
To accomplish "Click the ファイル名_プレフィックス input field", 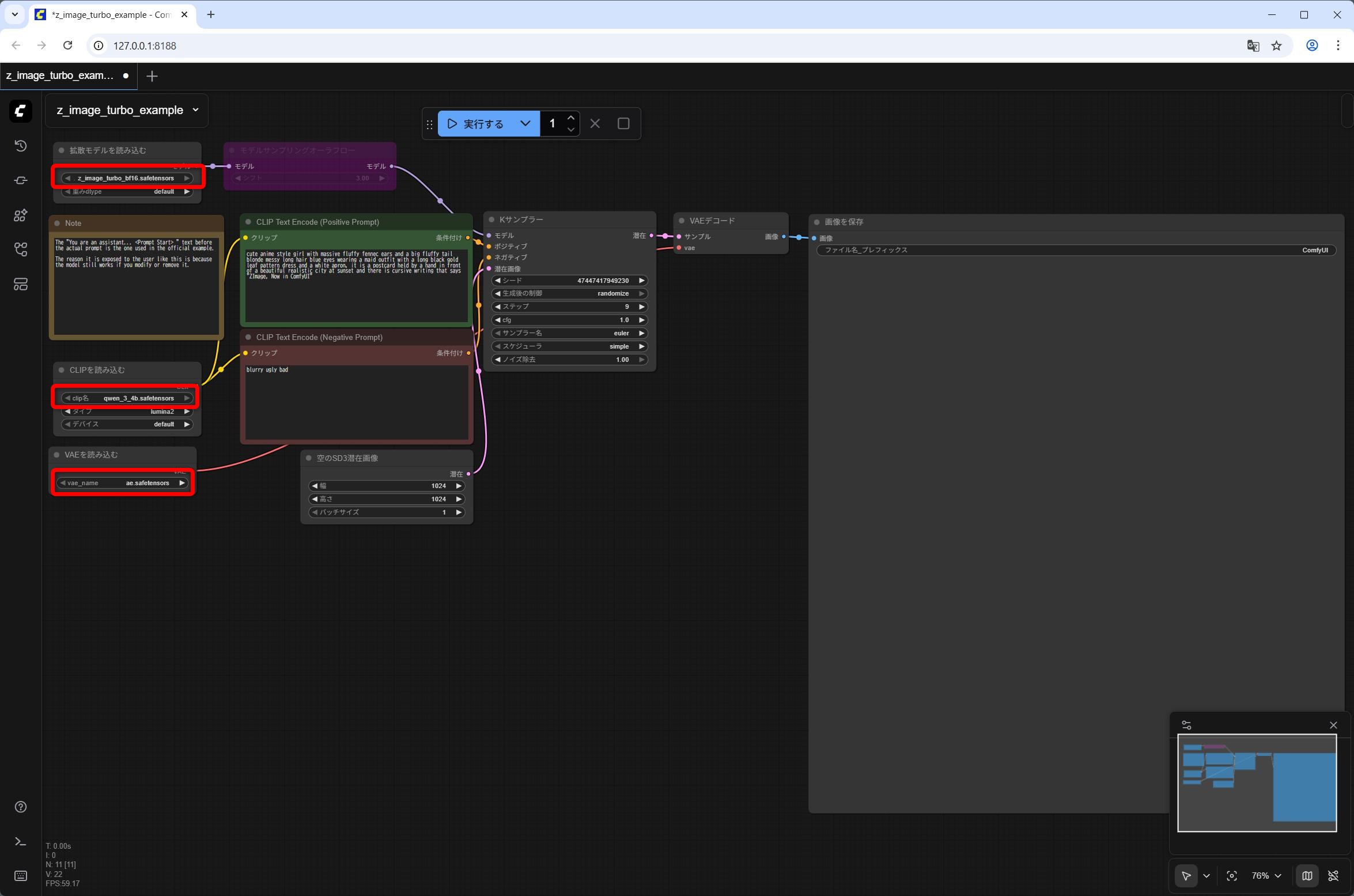I will [x=1076, y=250].
